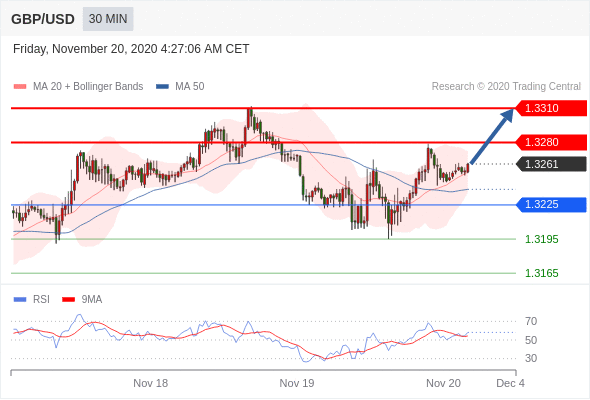Click the RSI 30 level label
Image resolution: width=590 pixels, height=400 pixels.
coord(531,358)
